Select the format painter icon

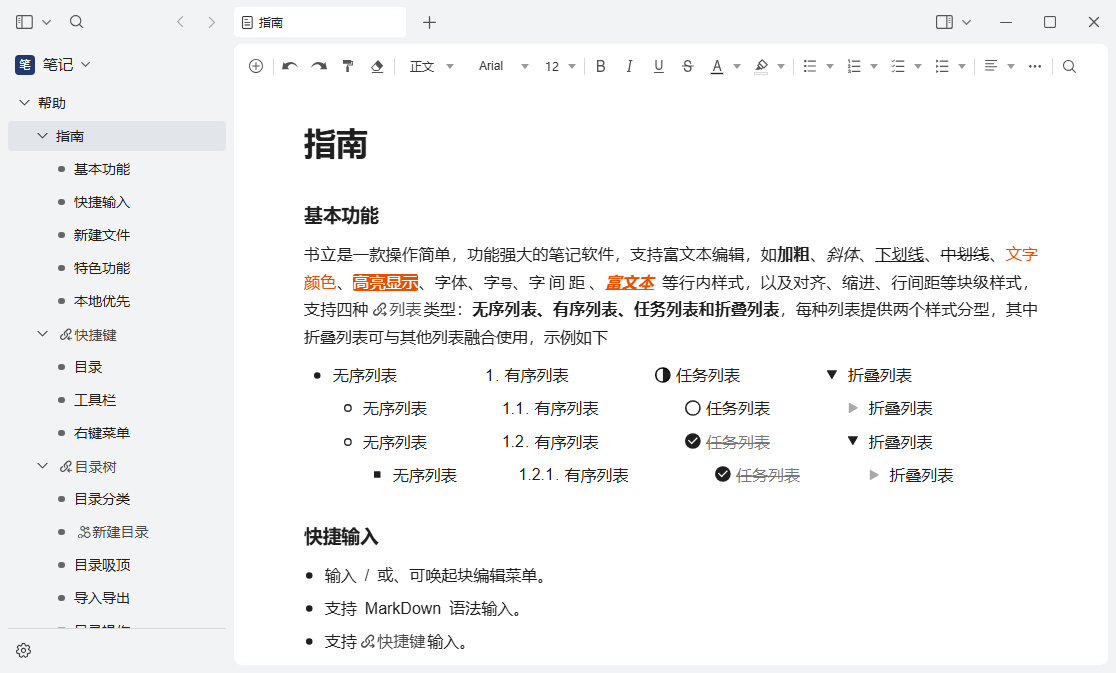(x=348, y=65)
